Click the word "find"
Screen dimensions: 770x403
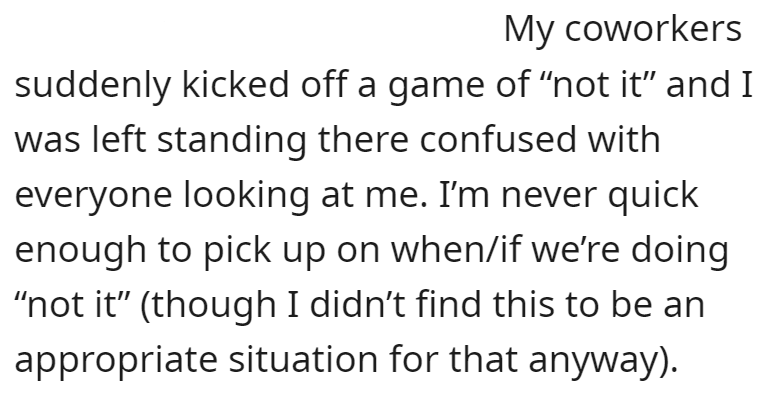pyautogui.click(x=449, y=304)
